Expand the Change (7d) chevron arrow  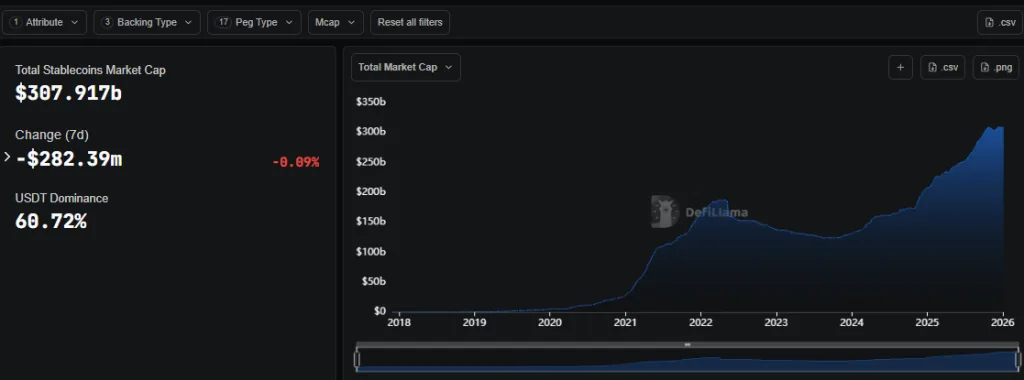pyautogui.click(x=7, y=157)
